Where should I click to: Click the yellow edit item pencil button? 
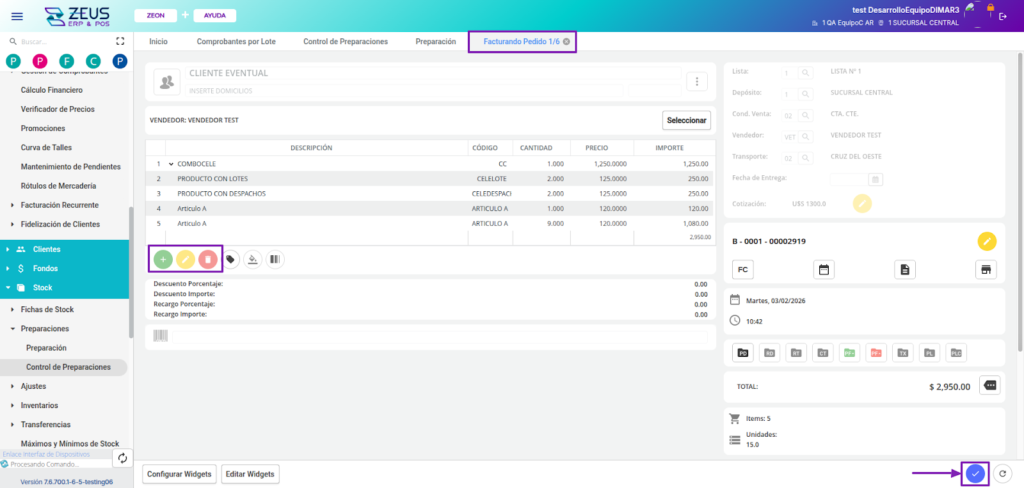point(186,259)
